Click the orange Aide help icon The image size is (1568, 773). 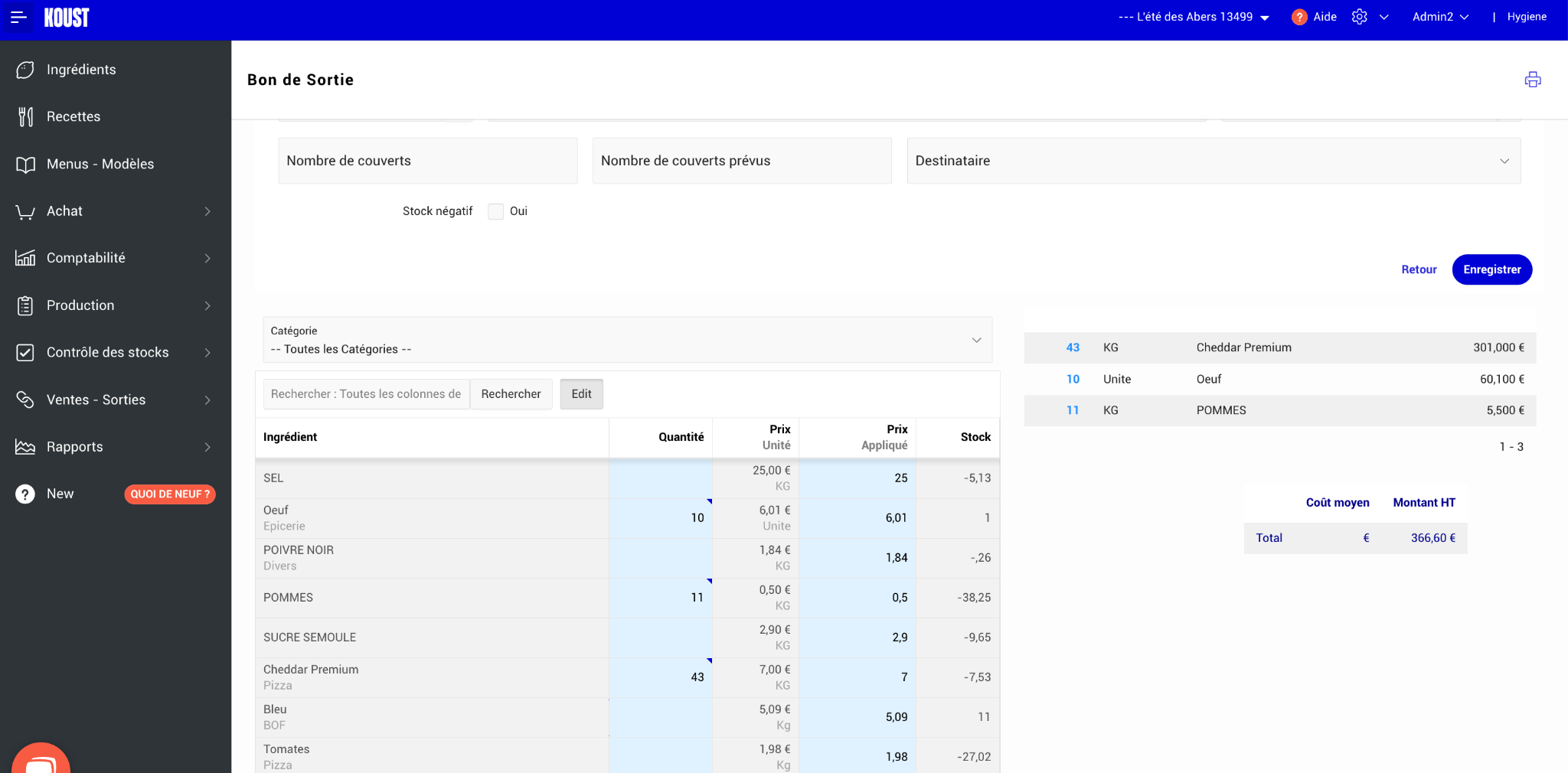pos(1299,17)
